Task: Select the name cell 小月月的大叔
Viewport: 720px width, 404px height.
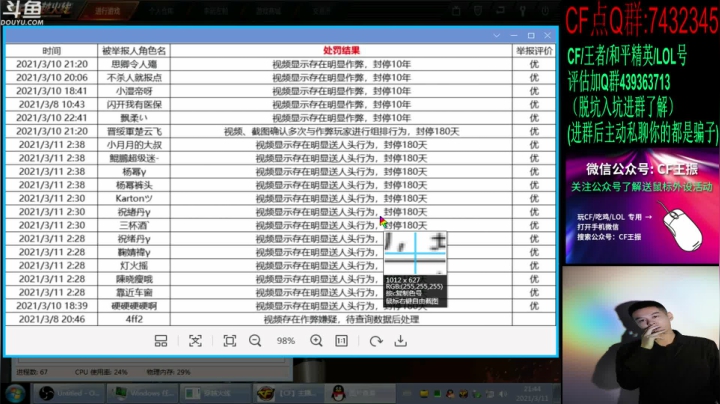Action: [134, 145]
